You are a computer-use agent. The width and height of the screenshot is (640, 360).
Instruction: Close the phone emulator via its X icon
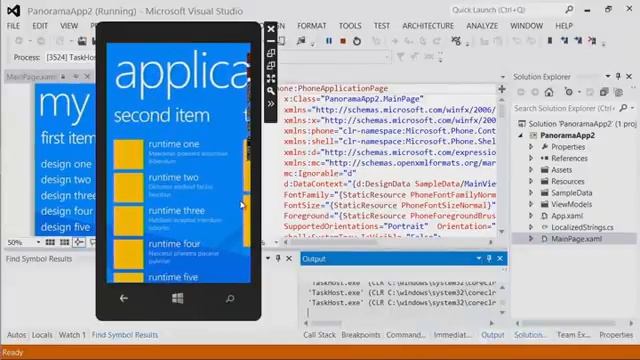[x=271, y=29]
